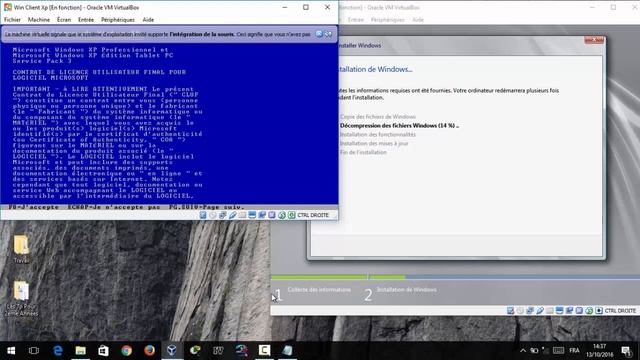
Task: Click video capture icon in background VM status bar
Action: (569, 311)
